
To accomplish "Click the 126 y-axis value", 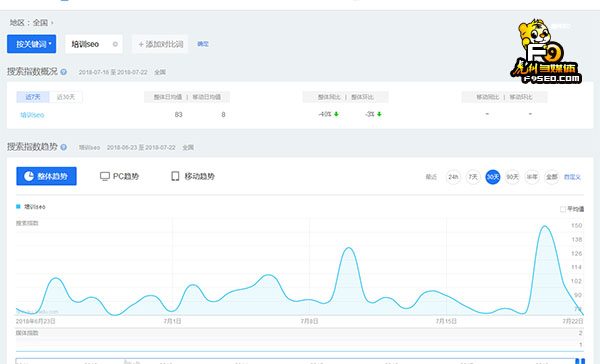I will pos(576,253).
